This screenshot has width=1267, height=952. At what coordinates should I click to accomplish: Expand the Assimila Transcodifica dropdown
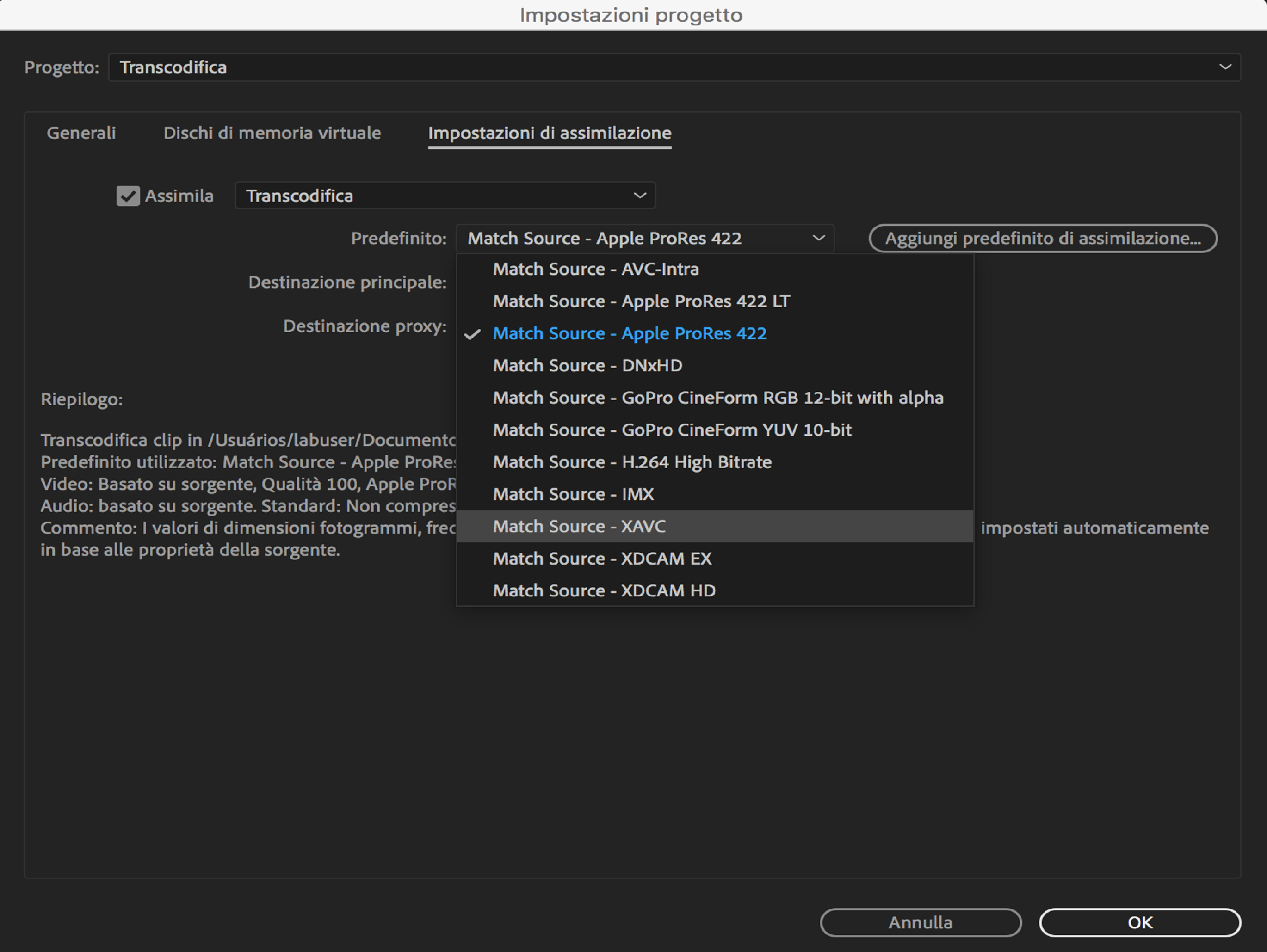coord(445,196)
